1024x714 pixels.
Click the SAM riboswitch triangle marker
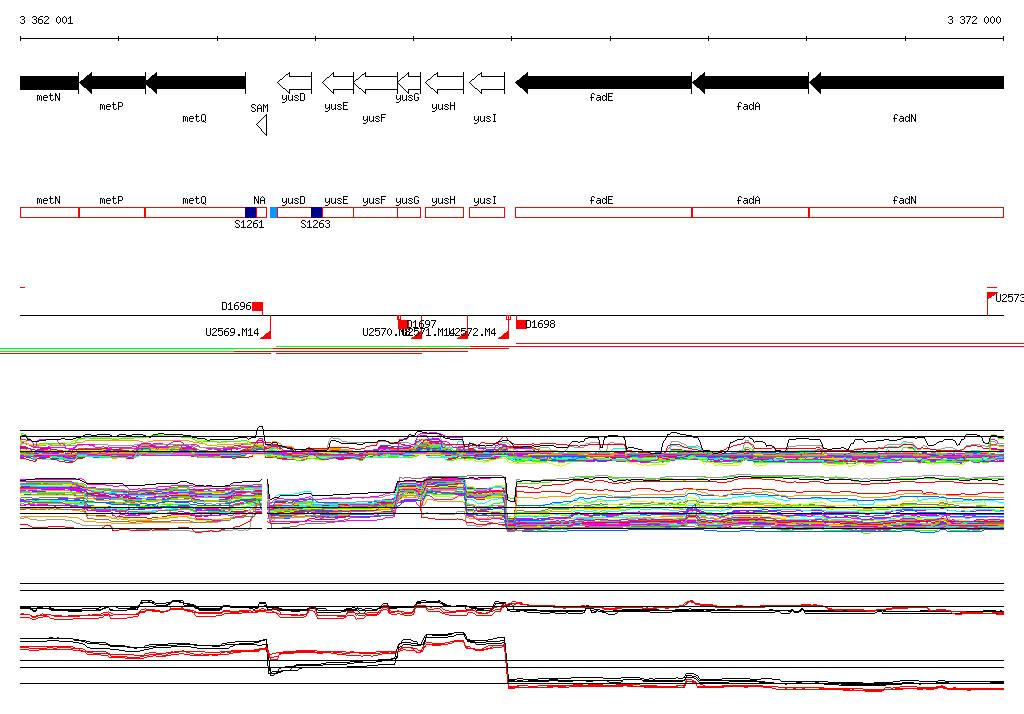point(262,125)
